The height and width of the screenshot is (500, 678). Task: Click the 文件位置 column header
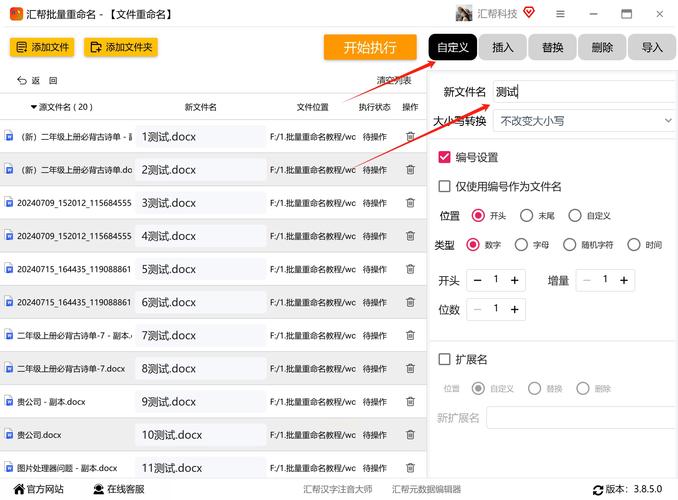coord(313,107)
